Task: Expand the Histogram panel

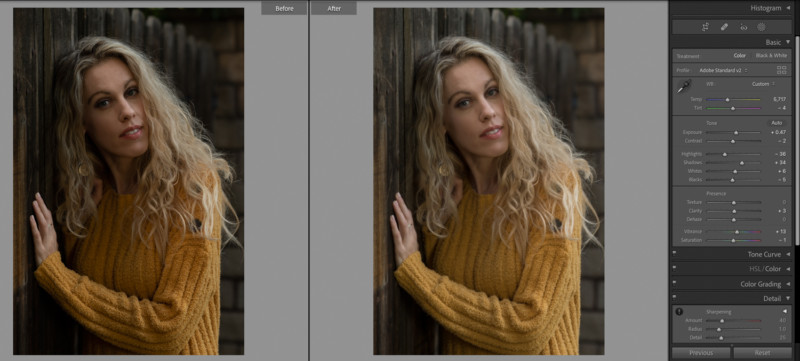Action: tap(788, 8)
